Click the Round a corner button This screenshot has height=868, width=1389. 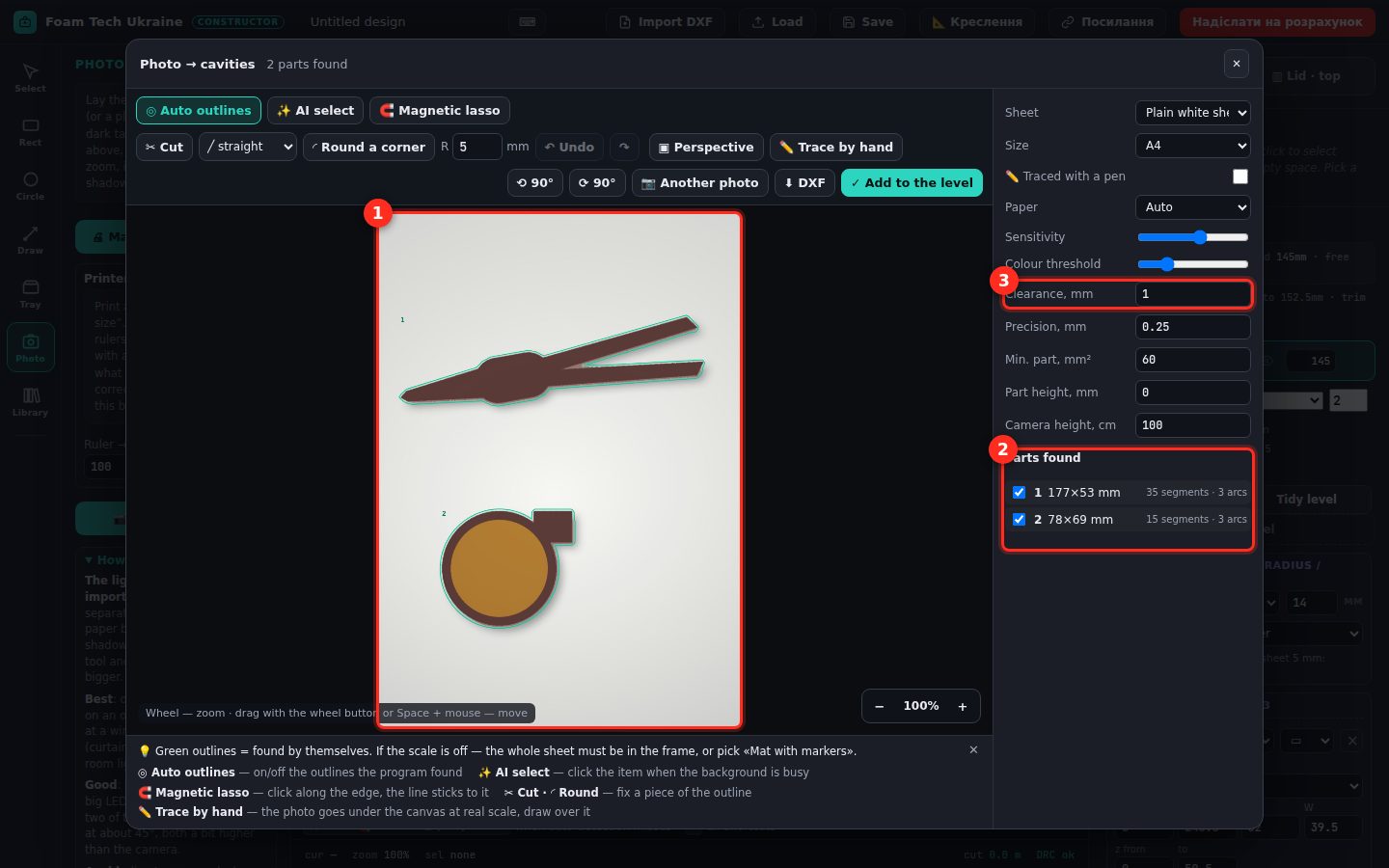[368, 147]
